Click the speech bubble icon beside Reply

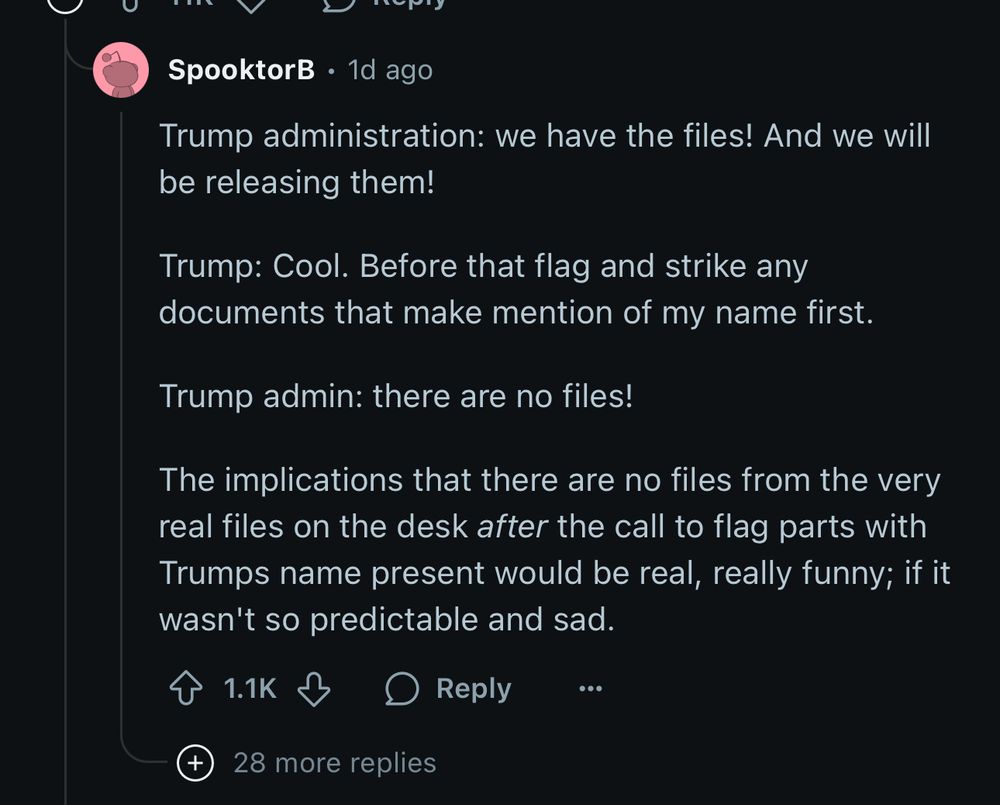402,689
